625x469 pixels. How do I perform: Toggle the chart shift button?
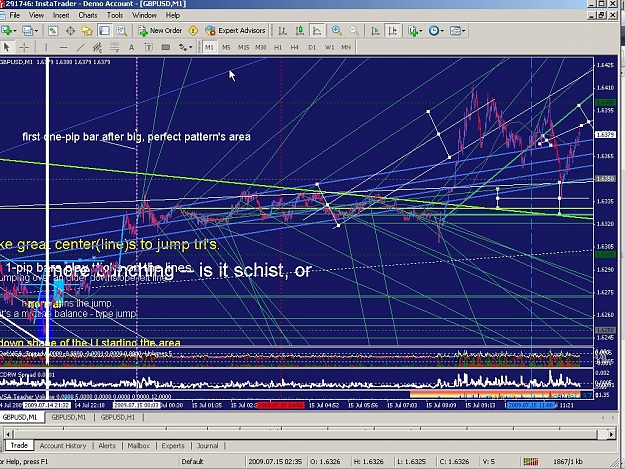(x=393, y=31)
